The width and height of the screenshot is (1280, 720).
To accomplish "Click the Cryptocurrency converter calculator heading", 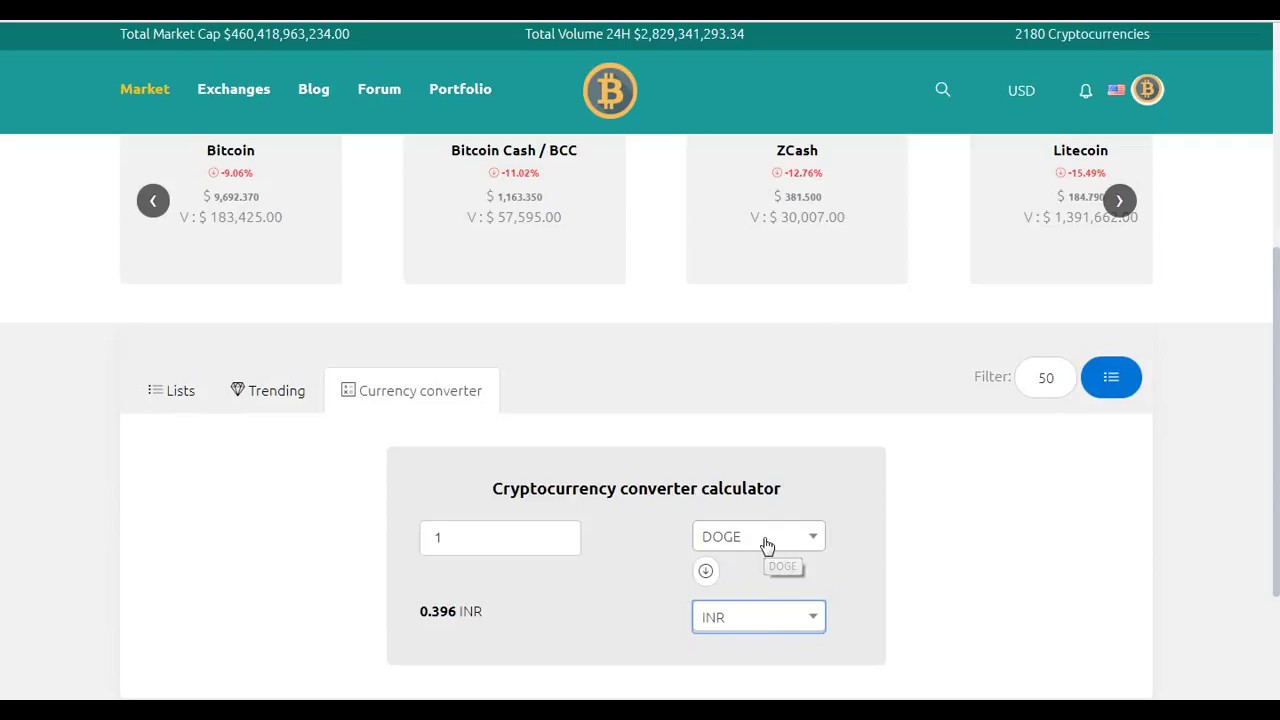I will click(x=636, y=488).
